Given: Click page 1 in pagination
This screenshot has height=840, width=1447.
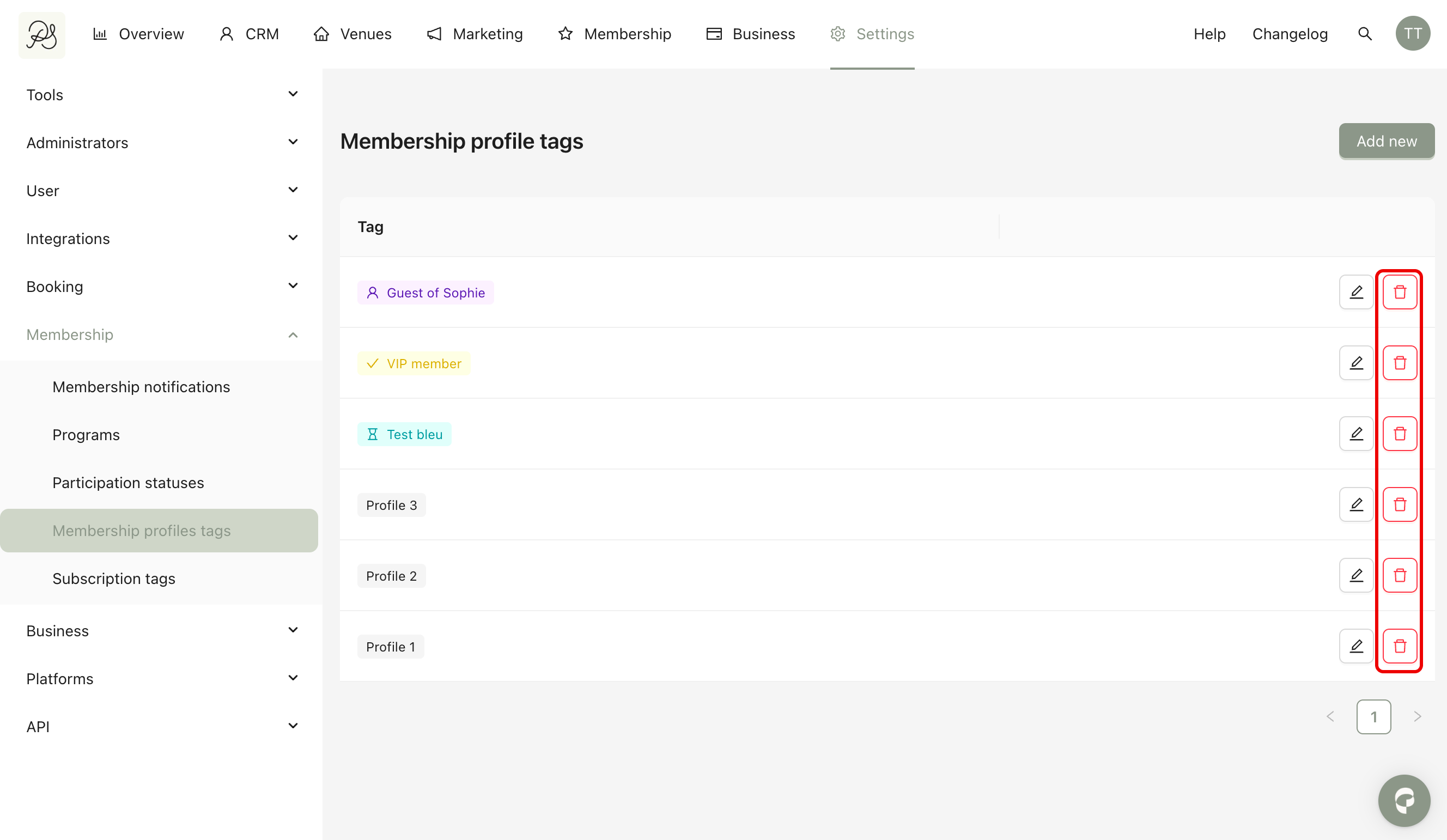Looking at the screenshot, I should [1373, 716].
